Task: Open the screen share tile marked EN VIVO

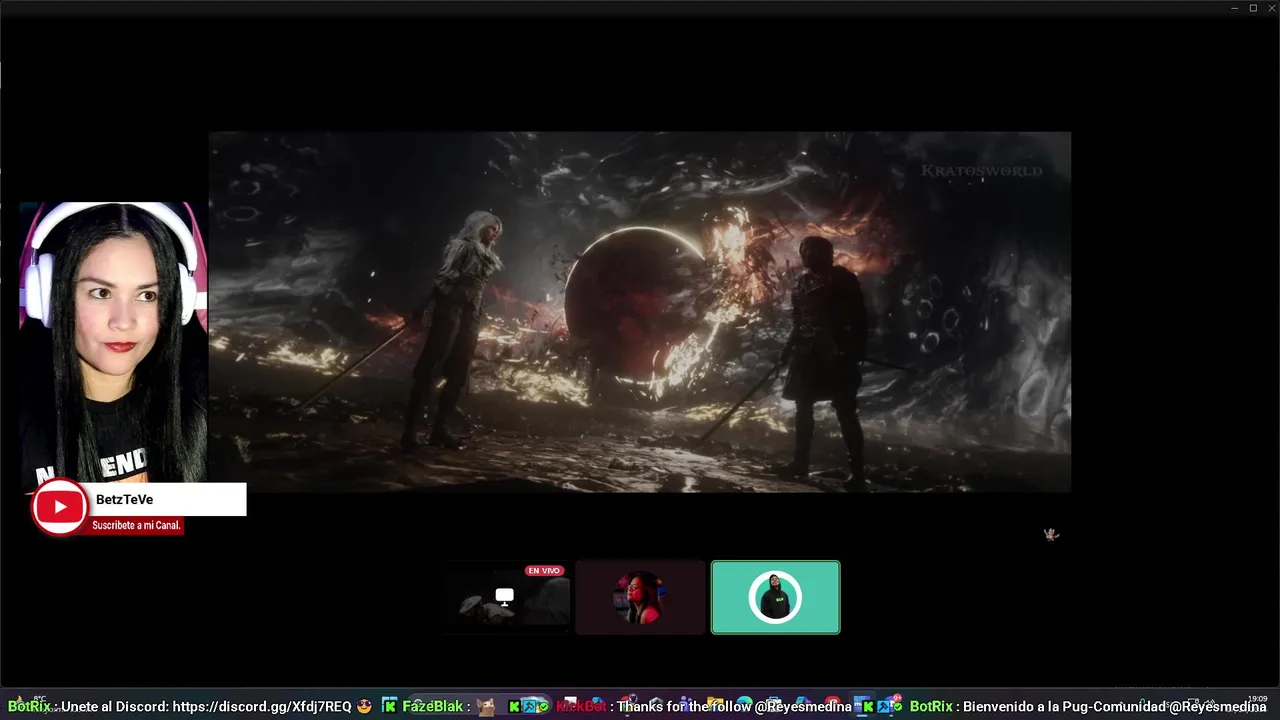Action: point(506,597)
